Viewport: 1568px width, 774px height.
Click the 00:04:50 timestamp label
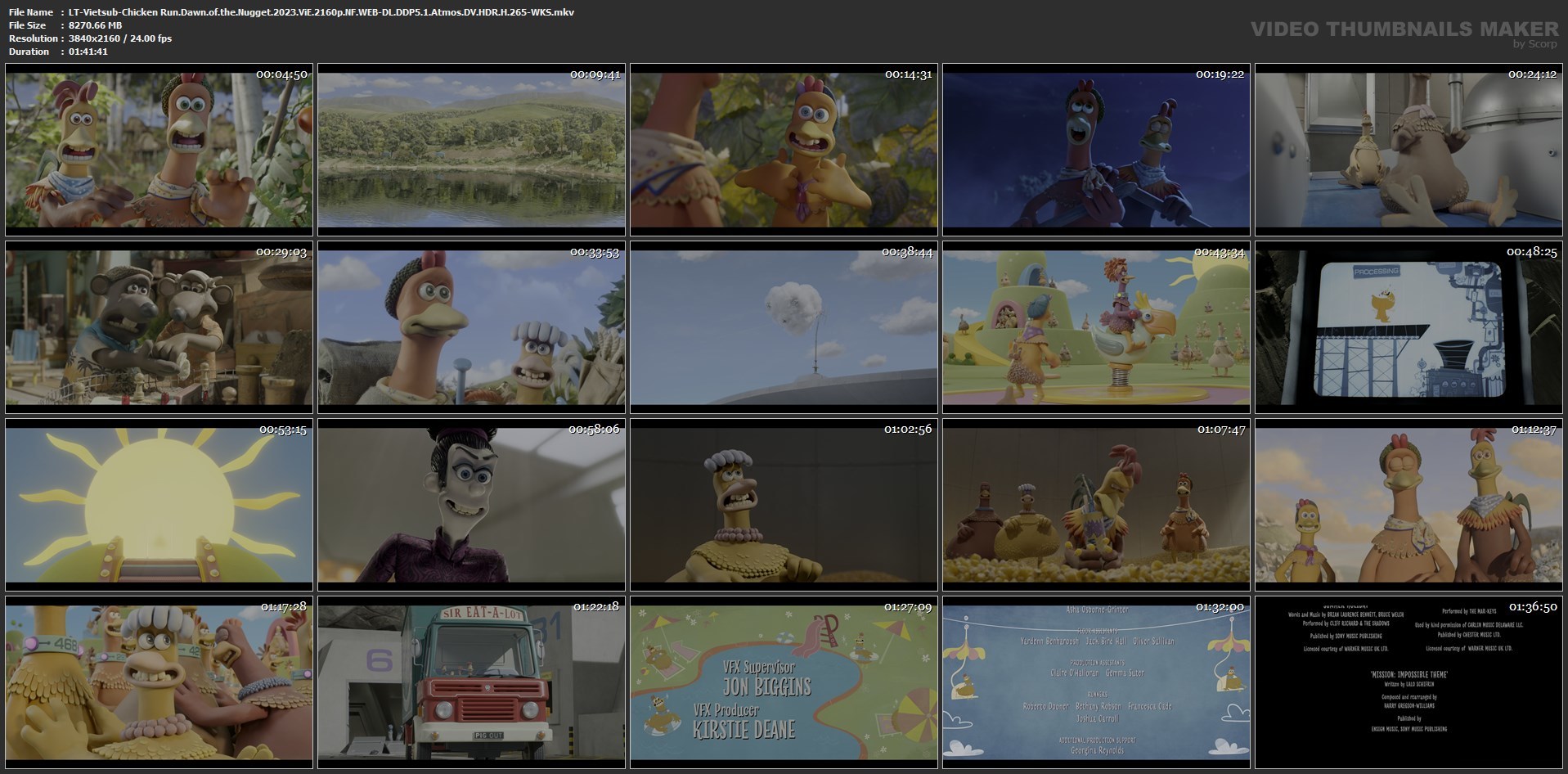pos(281,74)
